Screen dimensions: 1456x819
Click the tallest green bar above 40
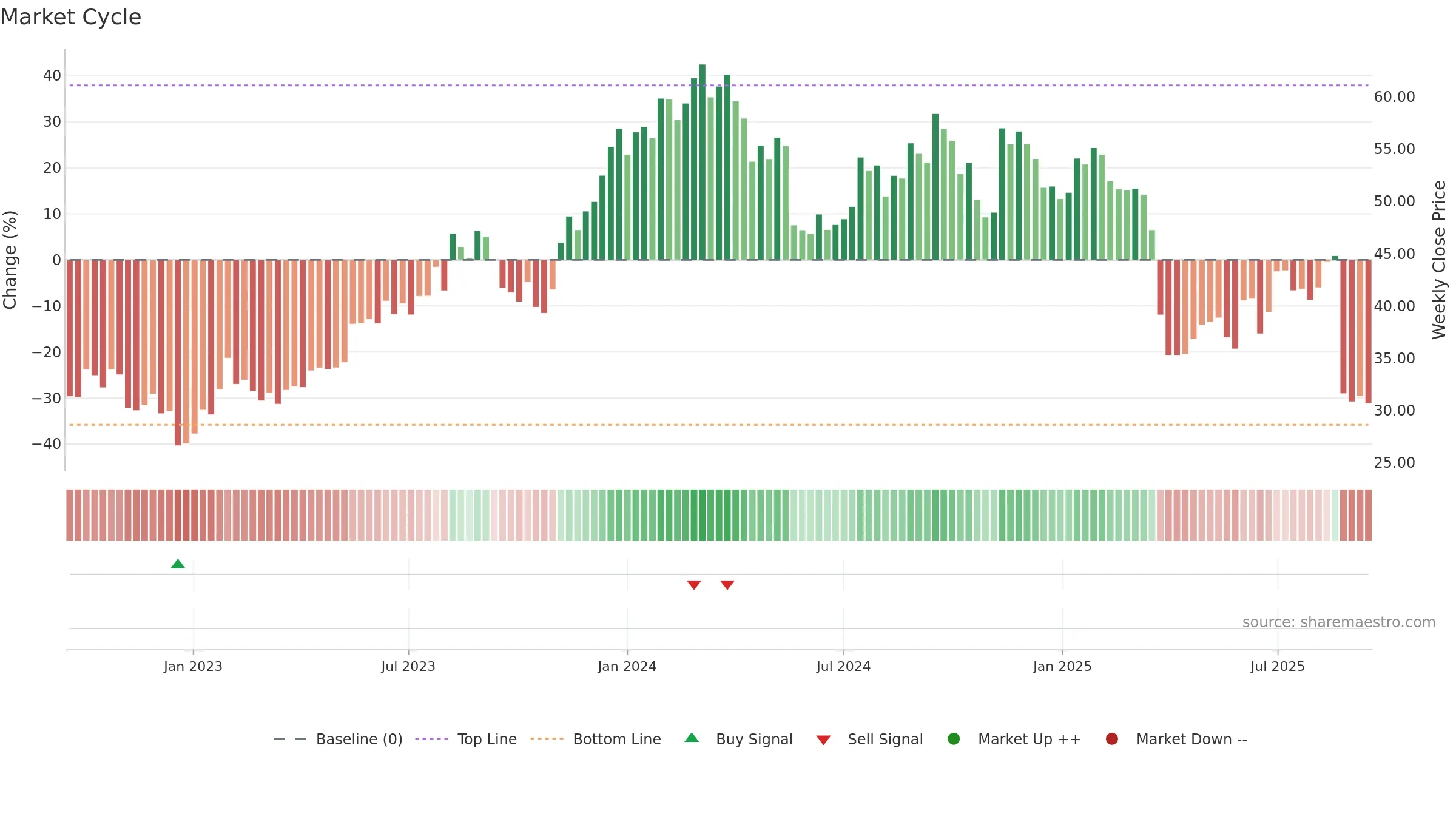point(703,162)
